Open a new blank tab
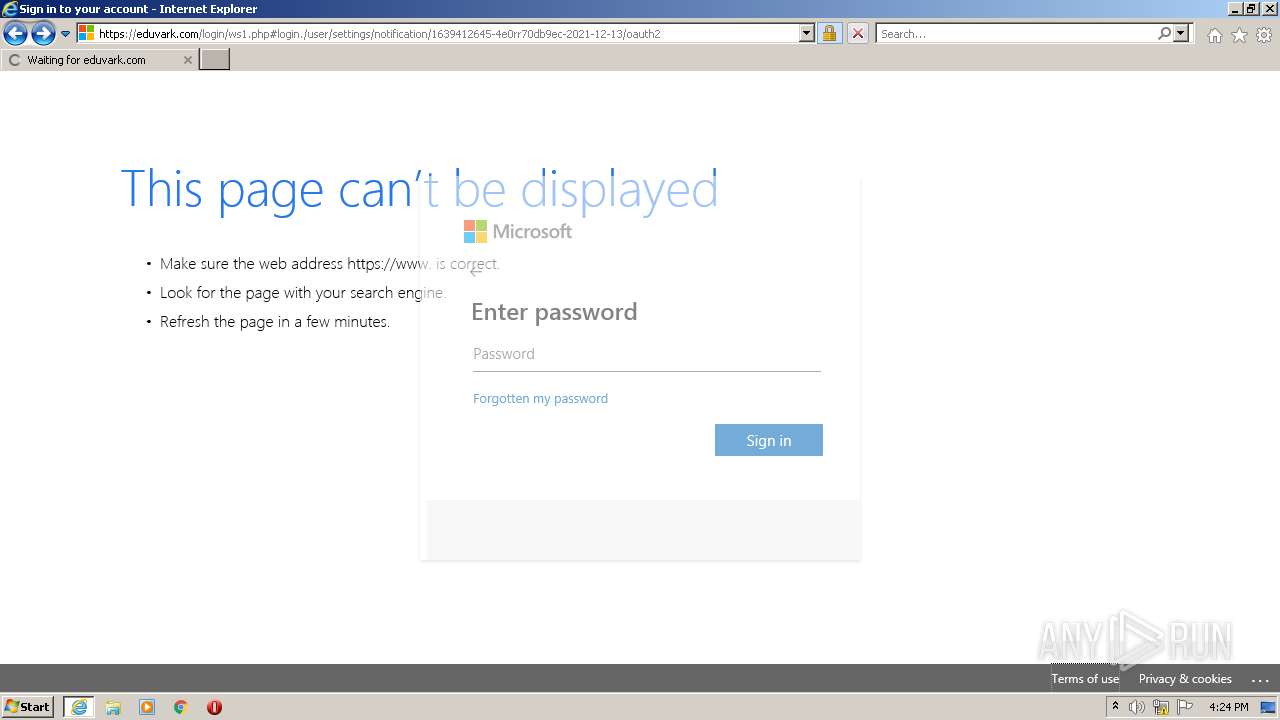 pos(215,60)
